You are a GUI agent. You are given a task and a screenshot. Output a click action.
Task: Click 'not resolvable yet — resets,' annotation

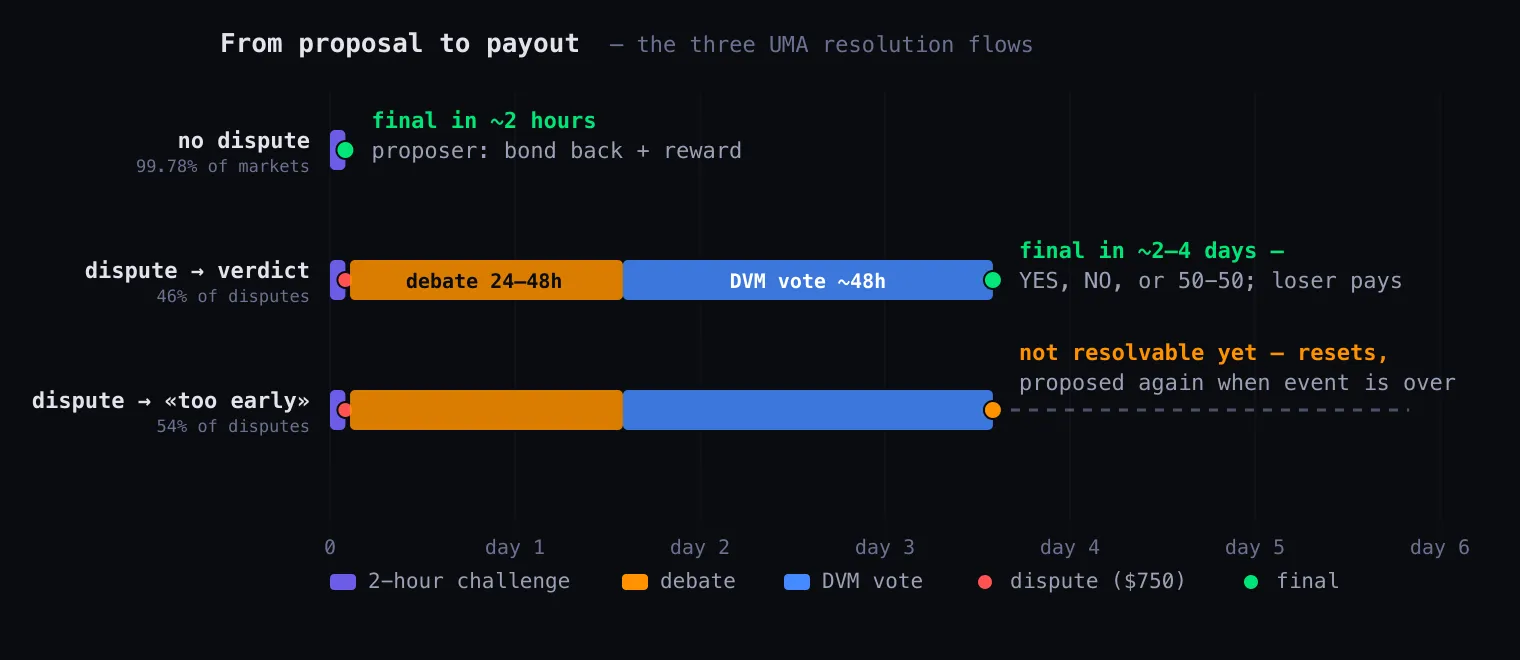point(1204,353)
